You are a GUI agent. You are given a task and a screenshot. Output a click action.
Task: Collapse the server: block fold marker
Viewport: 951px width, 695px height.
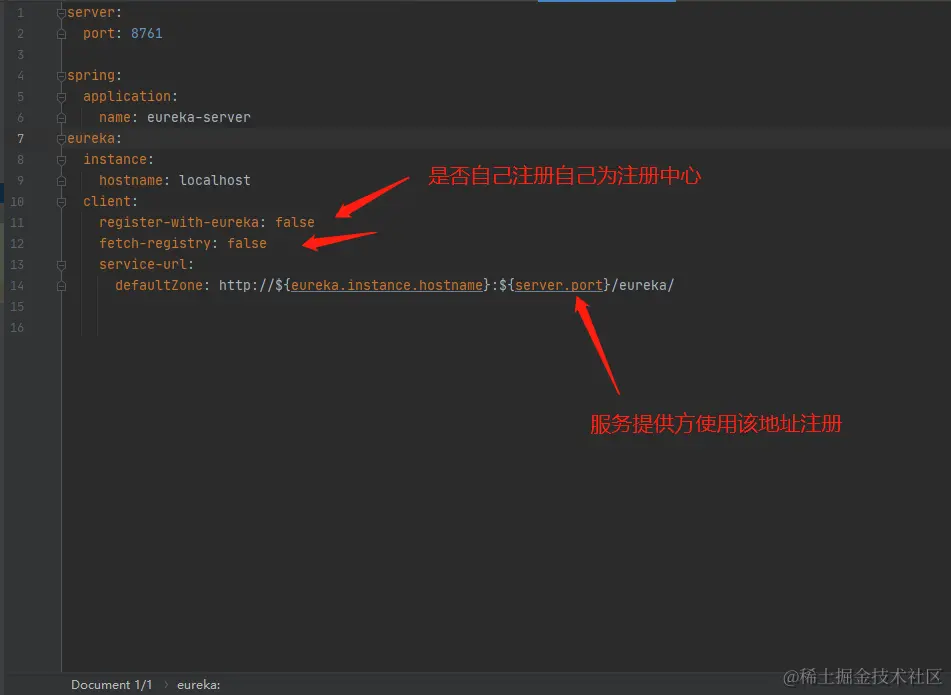[61, 13]
